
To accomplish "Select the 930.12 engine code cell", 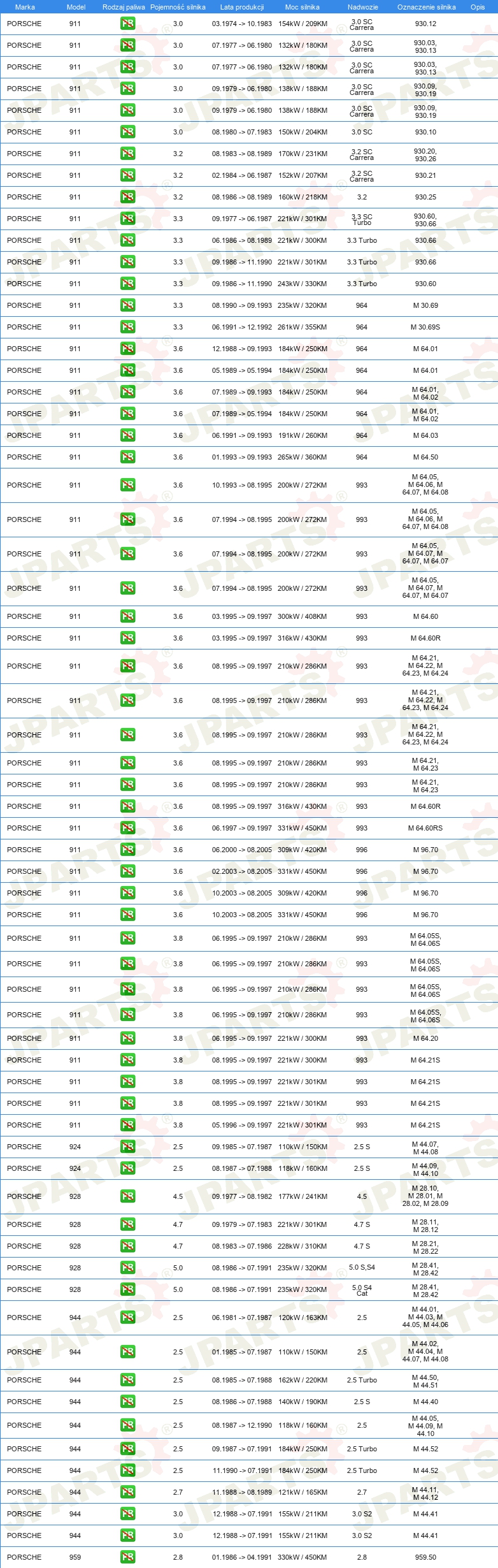I will click(425, 24).
